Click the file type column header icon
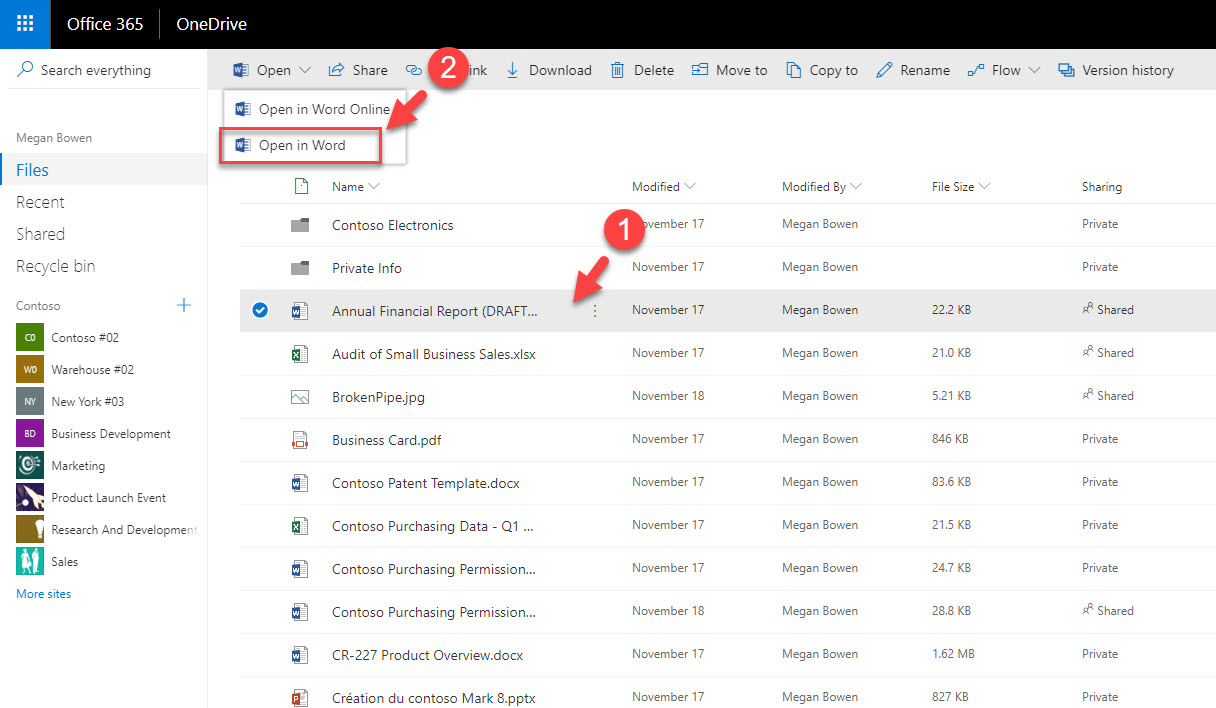 300,186
